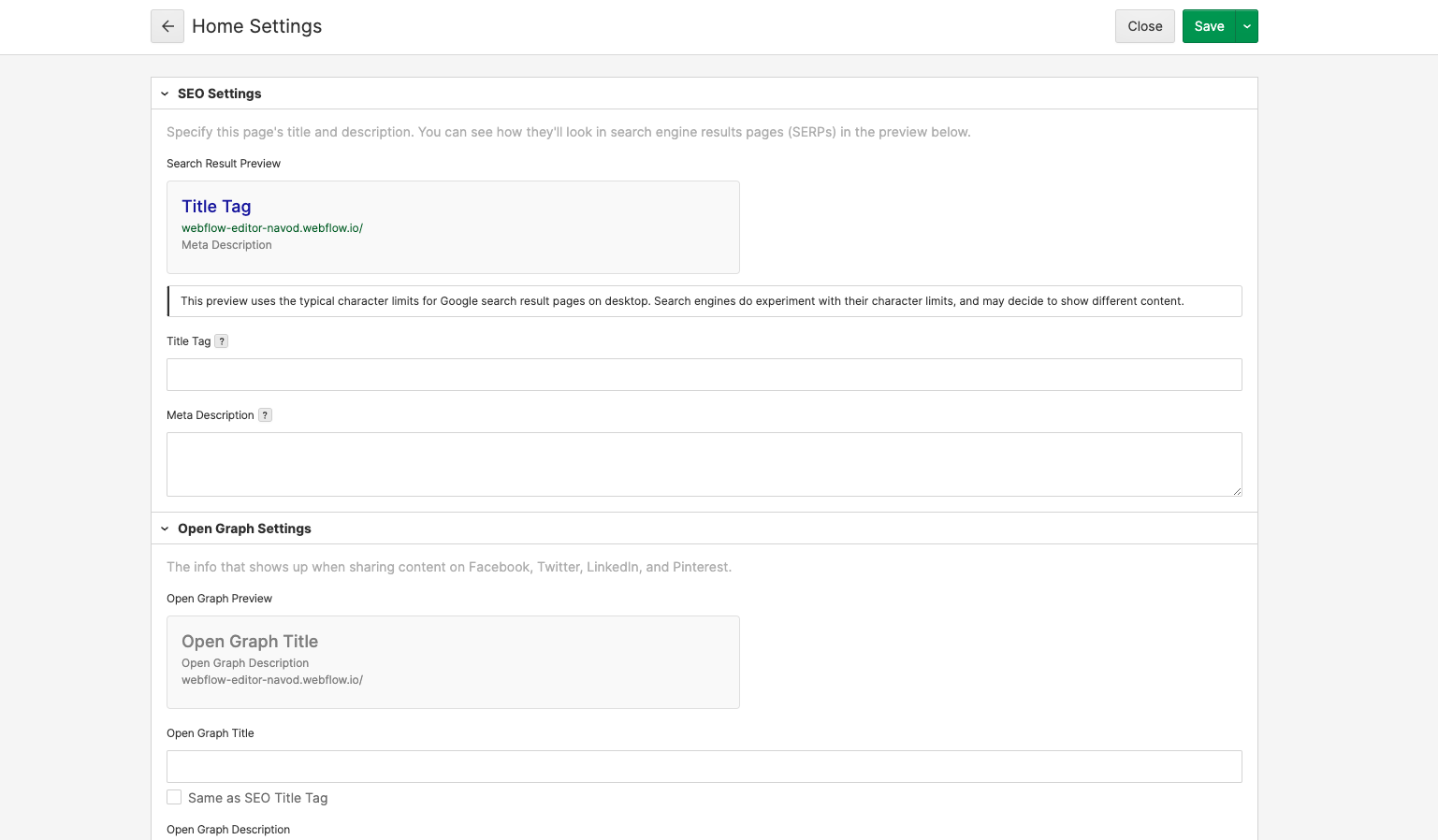Click the Open Graph Description field label
This screenshot has width=1438, height=840.
[x=228, y=830]
